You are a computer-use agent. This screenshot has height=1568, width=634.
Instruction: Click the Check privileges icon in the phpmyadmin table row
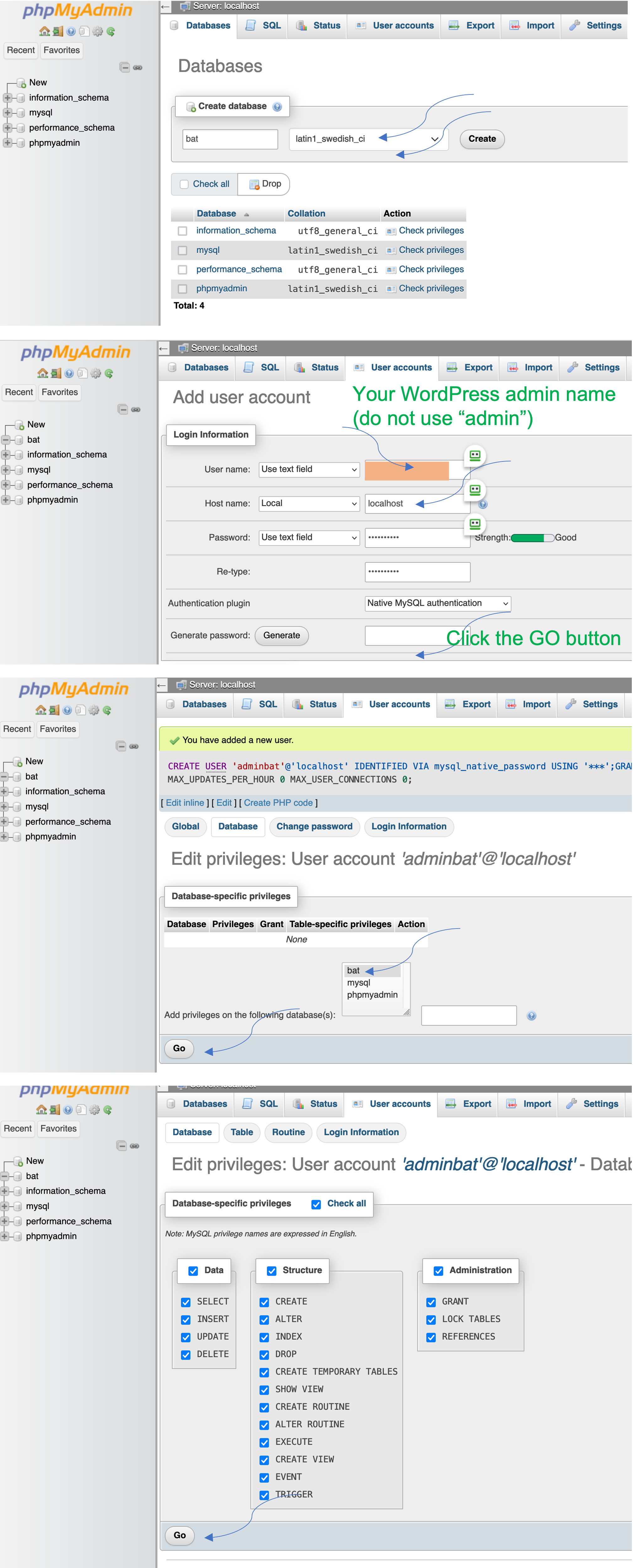point(391,289)
